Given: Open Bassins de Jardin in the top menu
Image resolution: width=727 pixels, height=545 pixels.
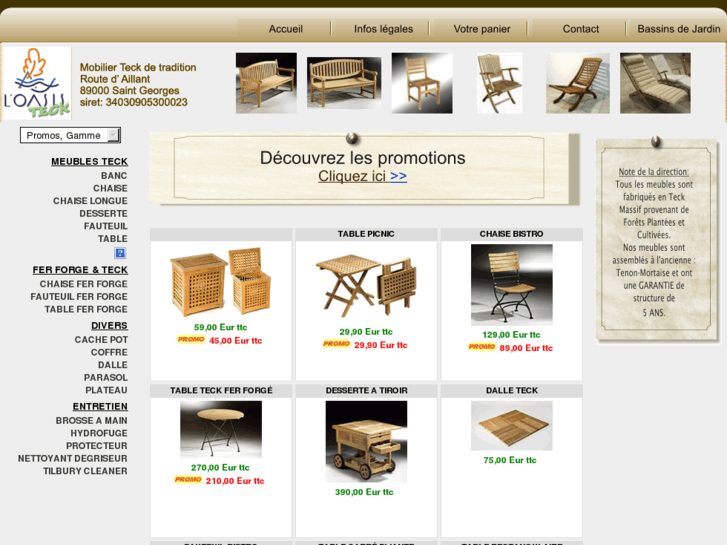Looking at the screenshot, I should (x=679, y=29).
